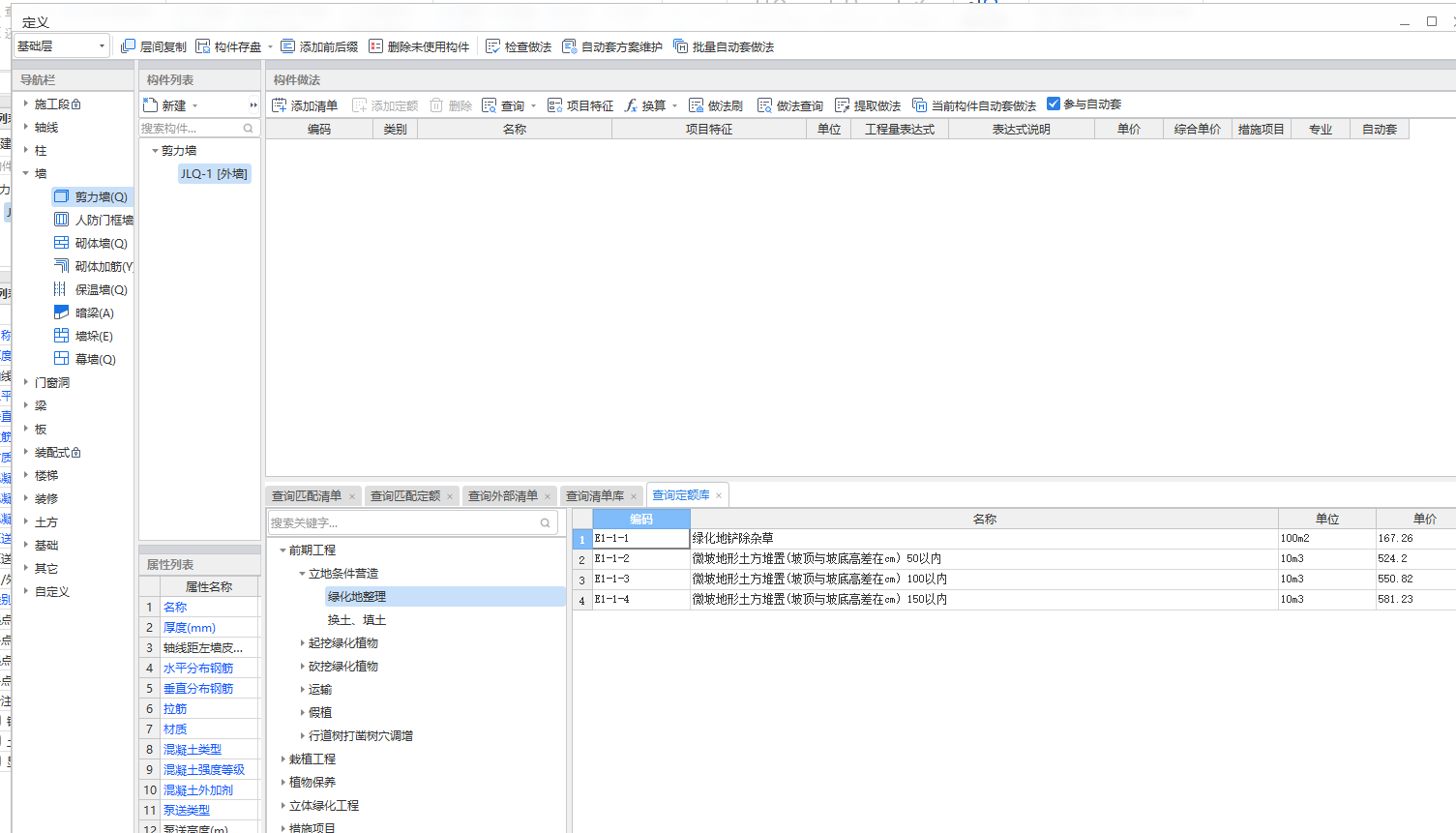Toggle 参与自动套 checkbox
Viewport: 1456px width, 833px height.
pyautogui.click(x=1054, y=104)
